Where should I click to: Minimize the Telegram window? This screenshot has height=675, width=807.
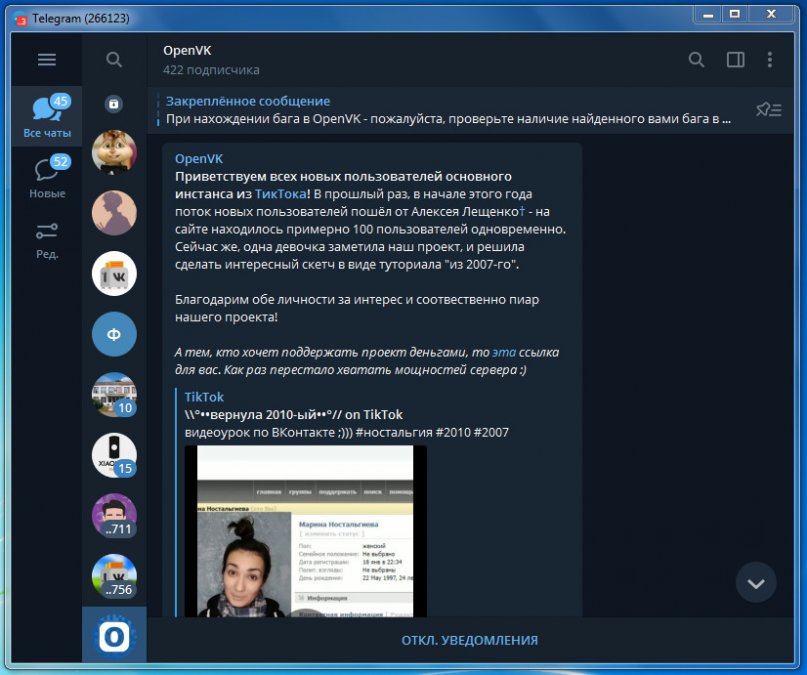point(708,15)
